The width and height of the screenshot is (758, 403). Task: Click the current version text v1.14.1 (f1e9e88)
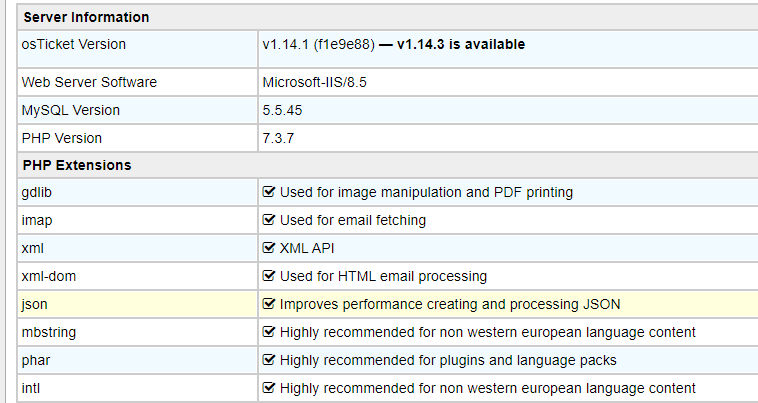click(x=318, y=45)
